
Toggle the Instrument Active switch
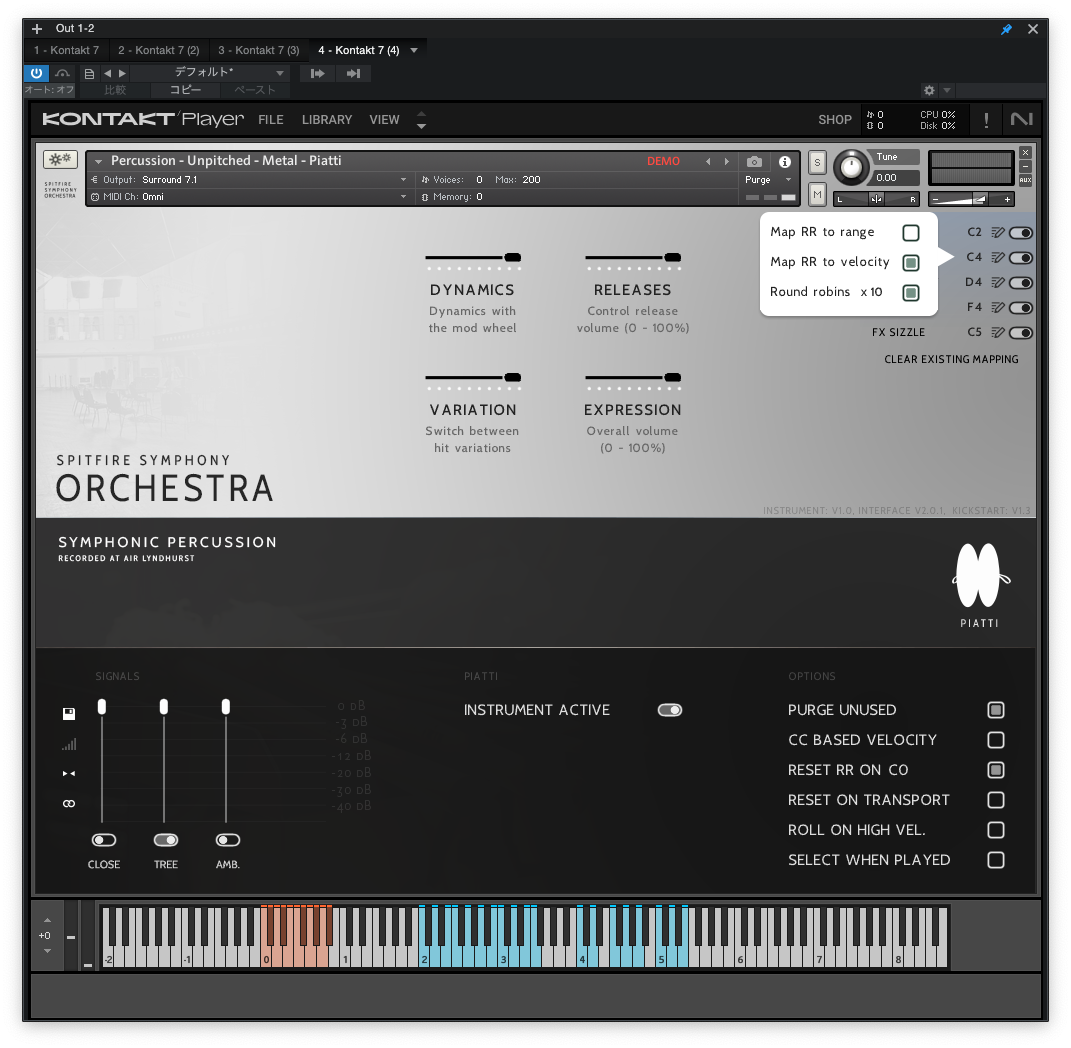[x=669, y=711]
